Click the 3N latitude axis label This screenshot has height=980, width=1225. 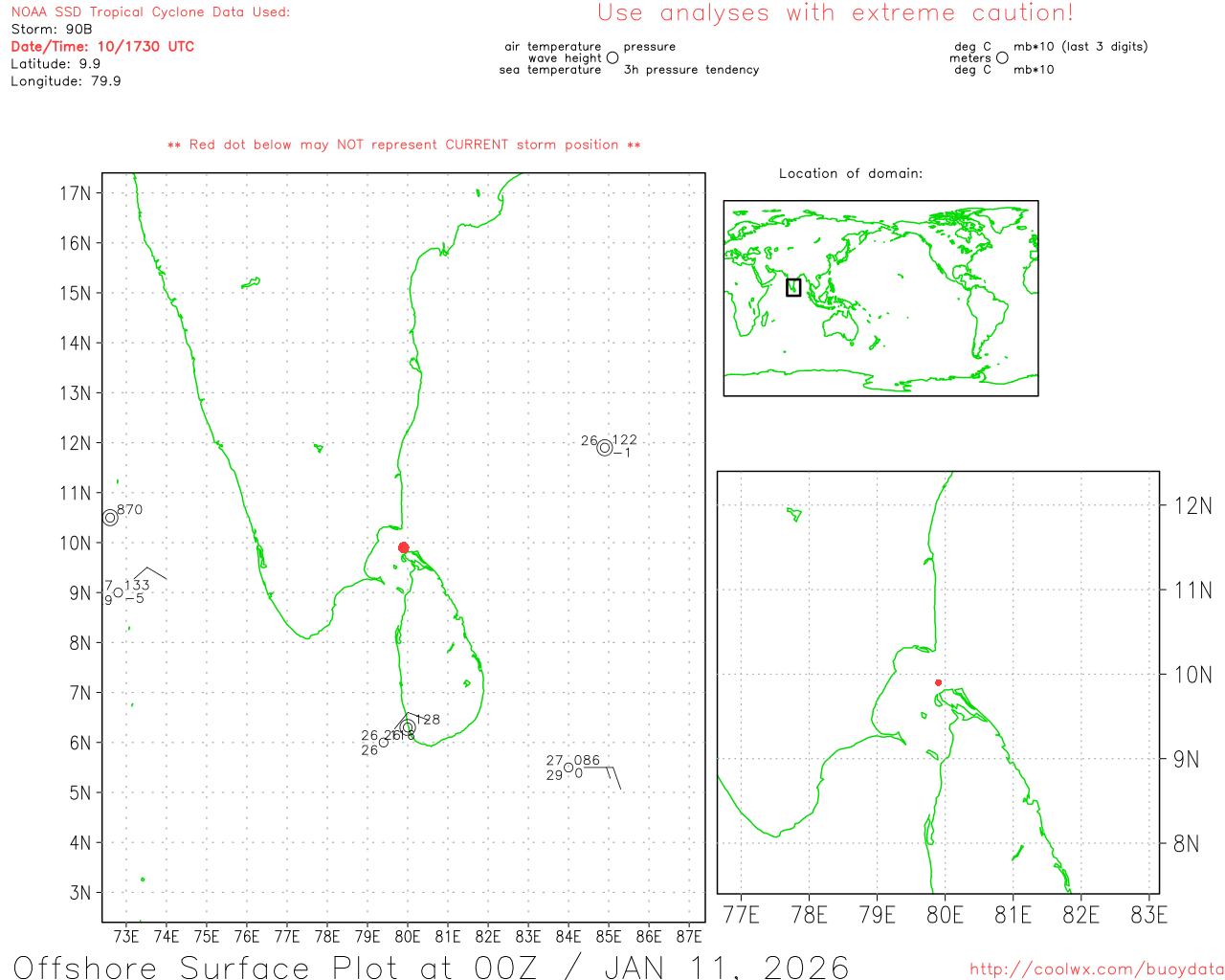[x=80, y=893]
